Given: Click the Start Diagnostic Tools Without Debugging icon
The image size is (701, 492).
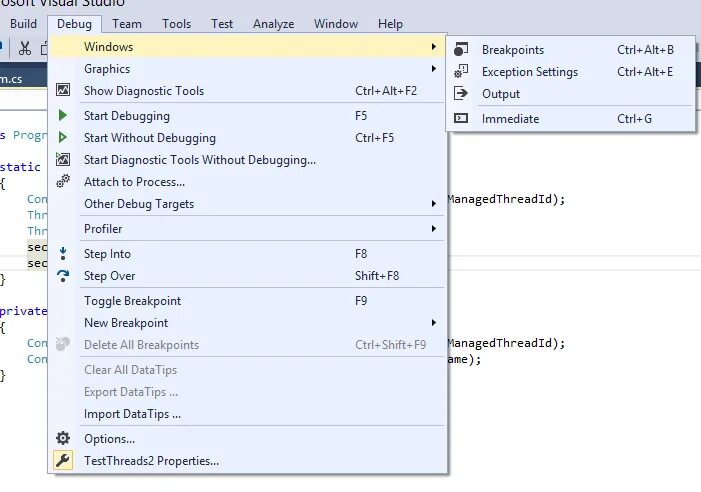Looking at the screenshot, I should pyautogui.click(x=63, y=159).
